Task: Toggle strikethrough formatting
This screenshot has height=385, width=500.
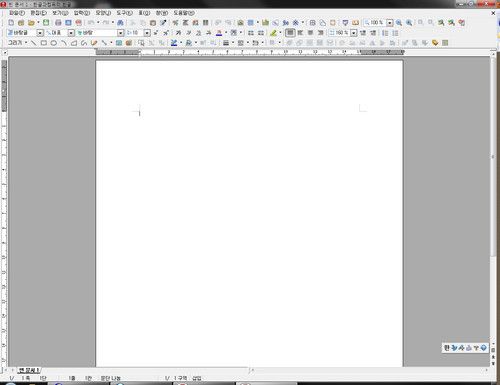Action: pyautogui.click(x=209, y=33)
